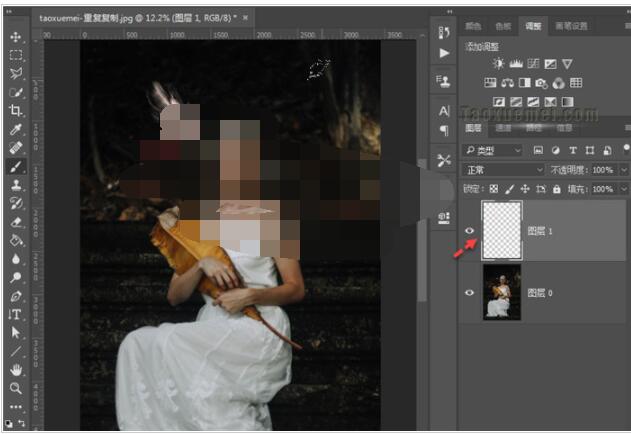The height and width of the screenshot is (434, 631).
Task: Select the Pen tool
Action: pos(16,296)
